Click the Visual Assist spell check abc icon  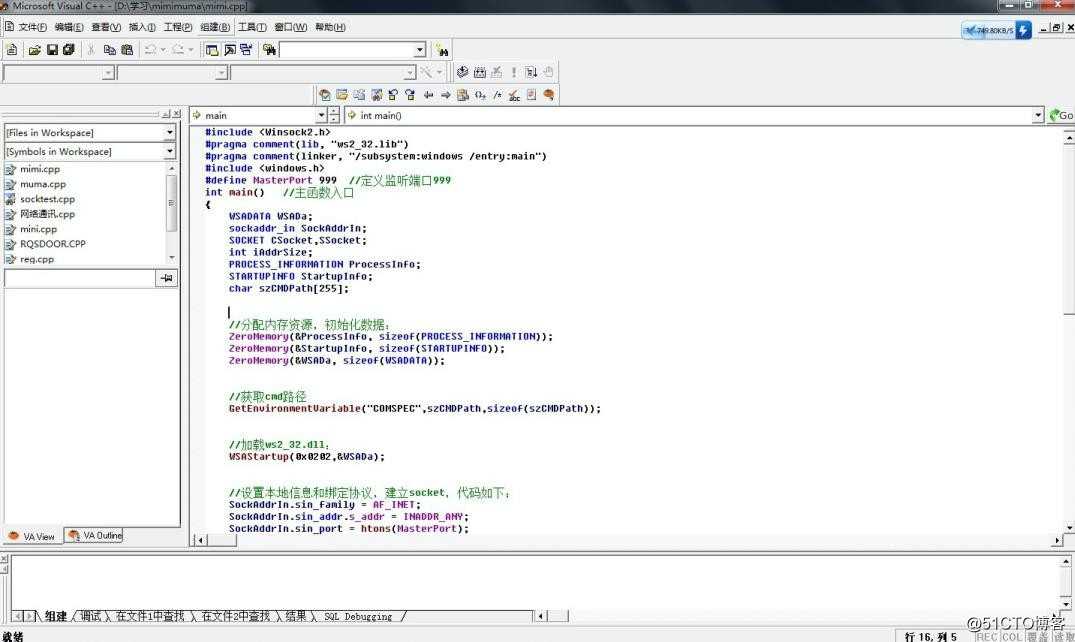pyautogui.click(x=514, y=95)
